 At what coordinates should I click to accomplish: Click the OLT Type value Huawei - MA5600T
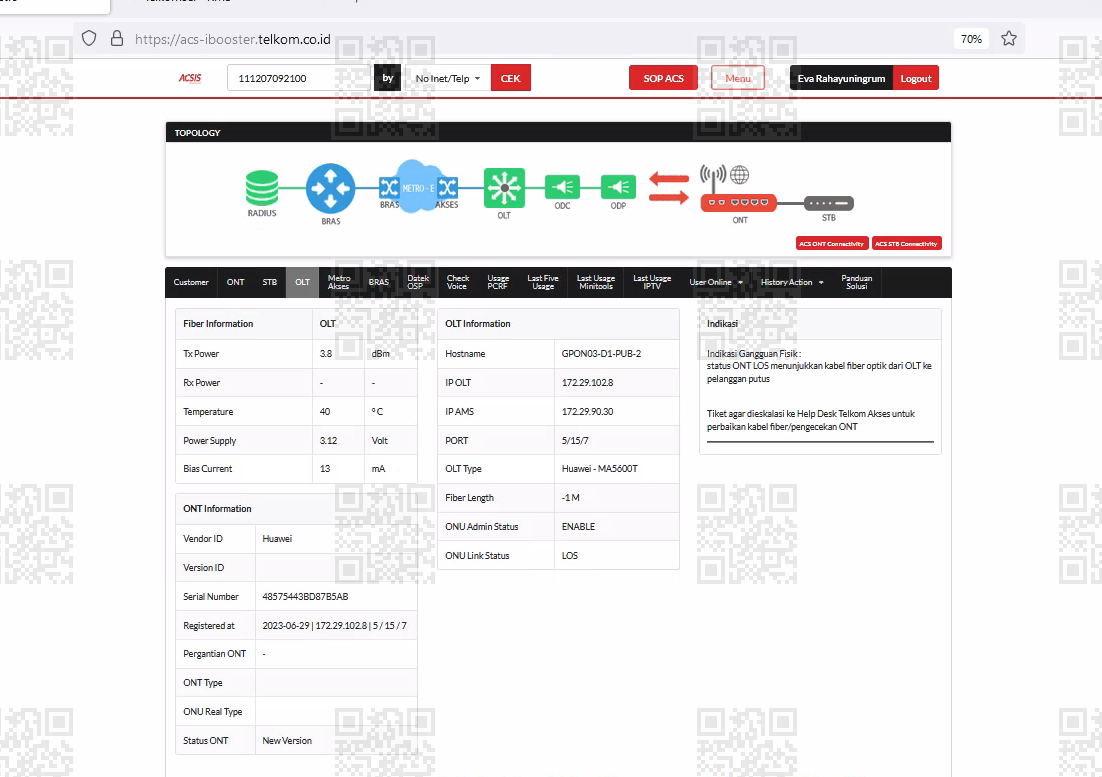coord(599,469)
